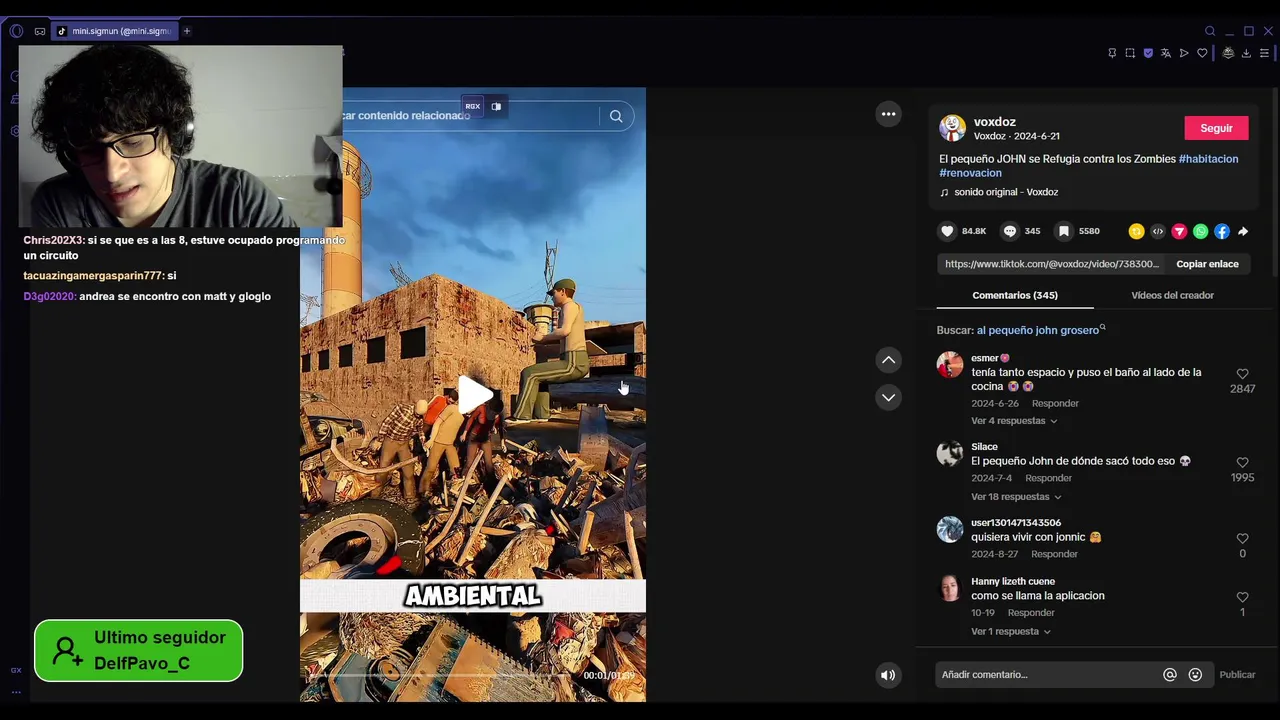The height and width of the screenshot is (720, 1280).
Task: Open the voxdoz profile avatar
Action: (x=952, y=128)
